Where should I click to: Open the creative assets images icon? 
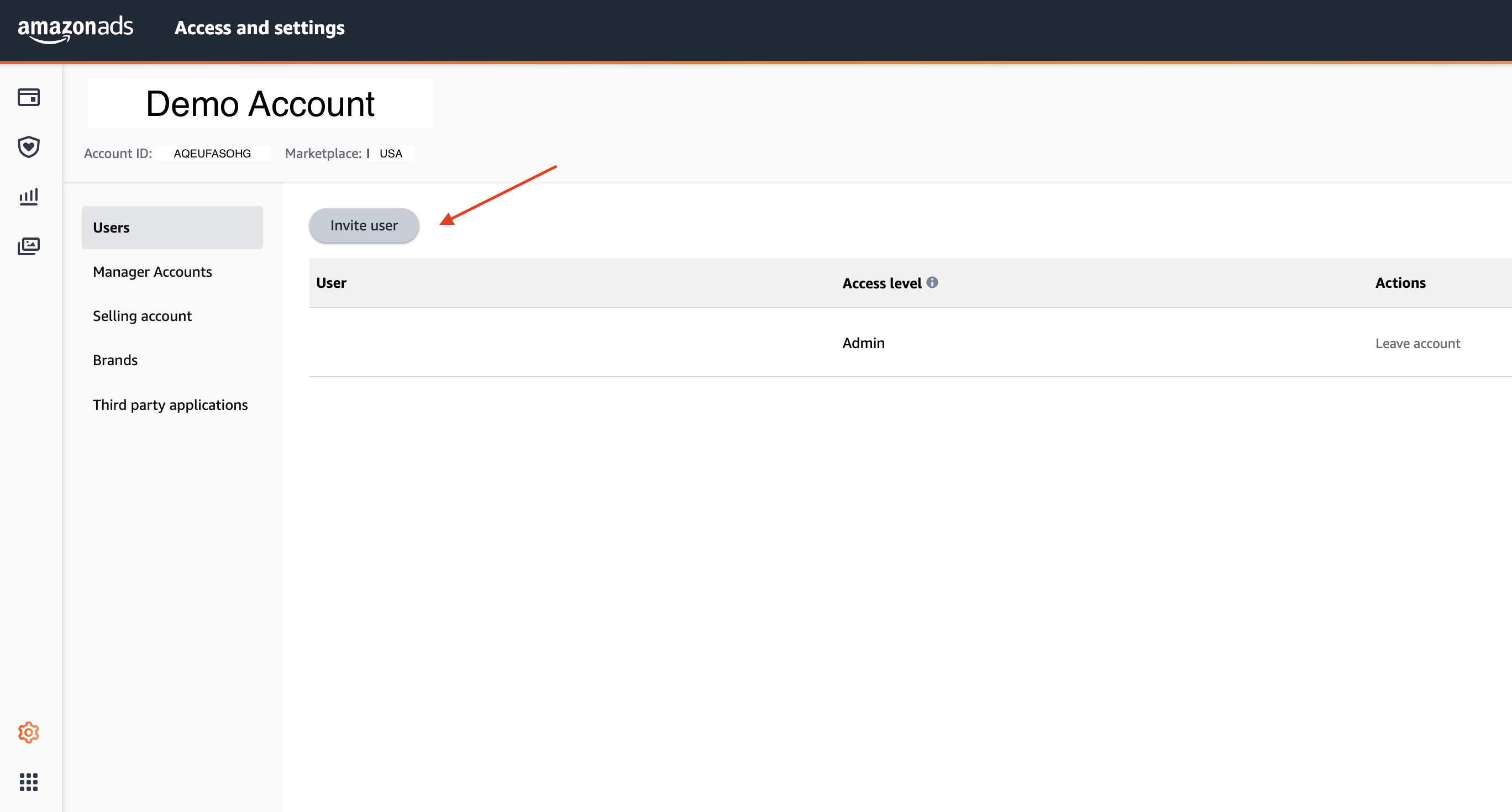coord(28,246)
